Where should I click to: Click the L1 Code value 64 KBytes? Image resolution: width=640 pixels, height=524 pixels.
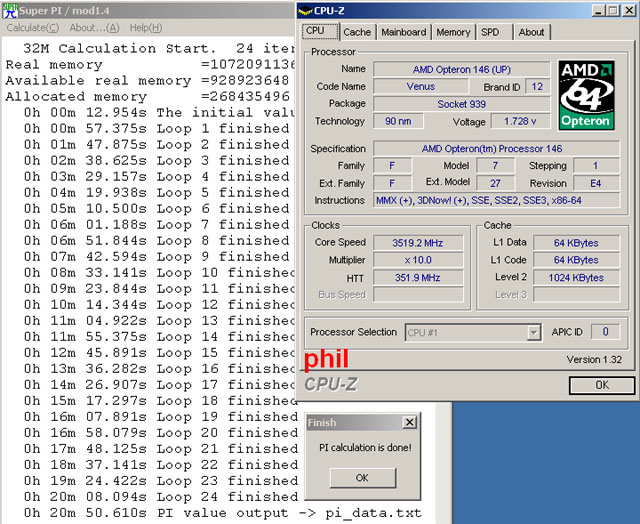click(576, 260)
